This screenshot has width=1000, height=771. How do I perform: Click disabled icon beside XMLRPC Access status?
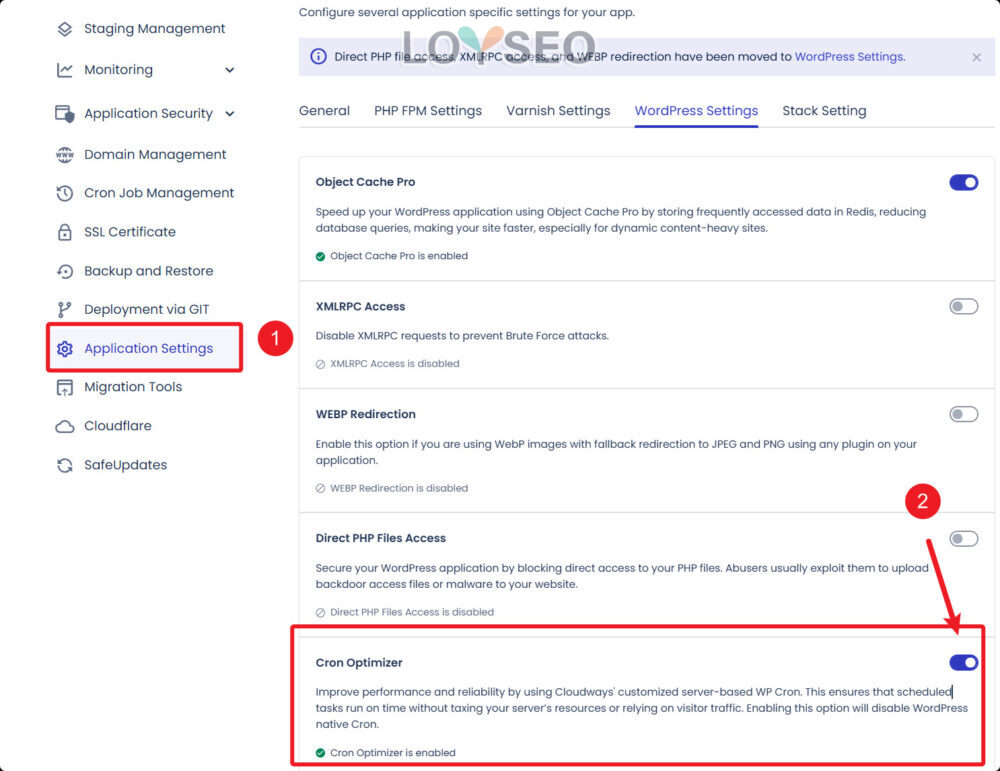coord(320,364)
